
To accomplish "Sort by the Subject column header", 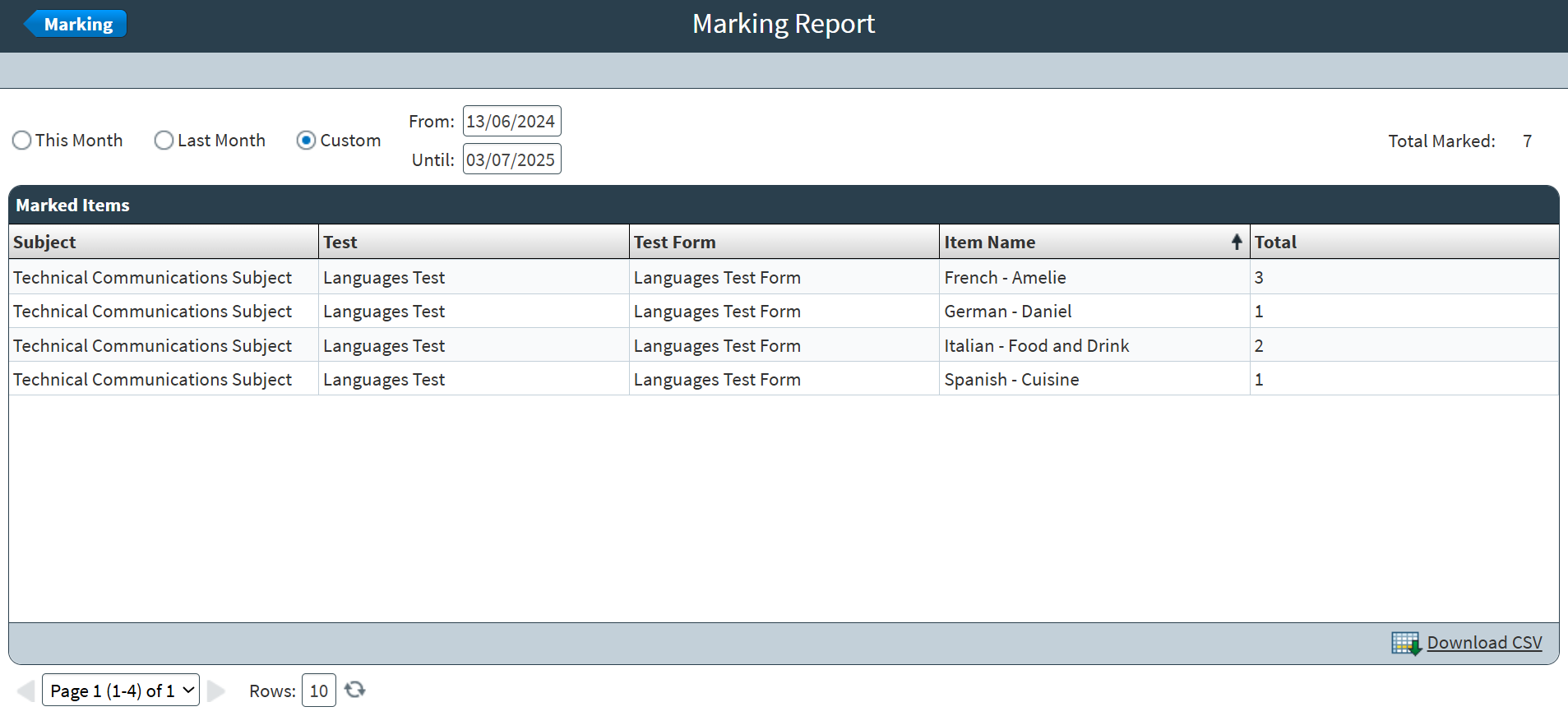I will [x=45, y=243].
